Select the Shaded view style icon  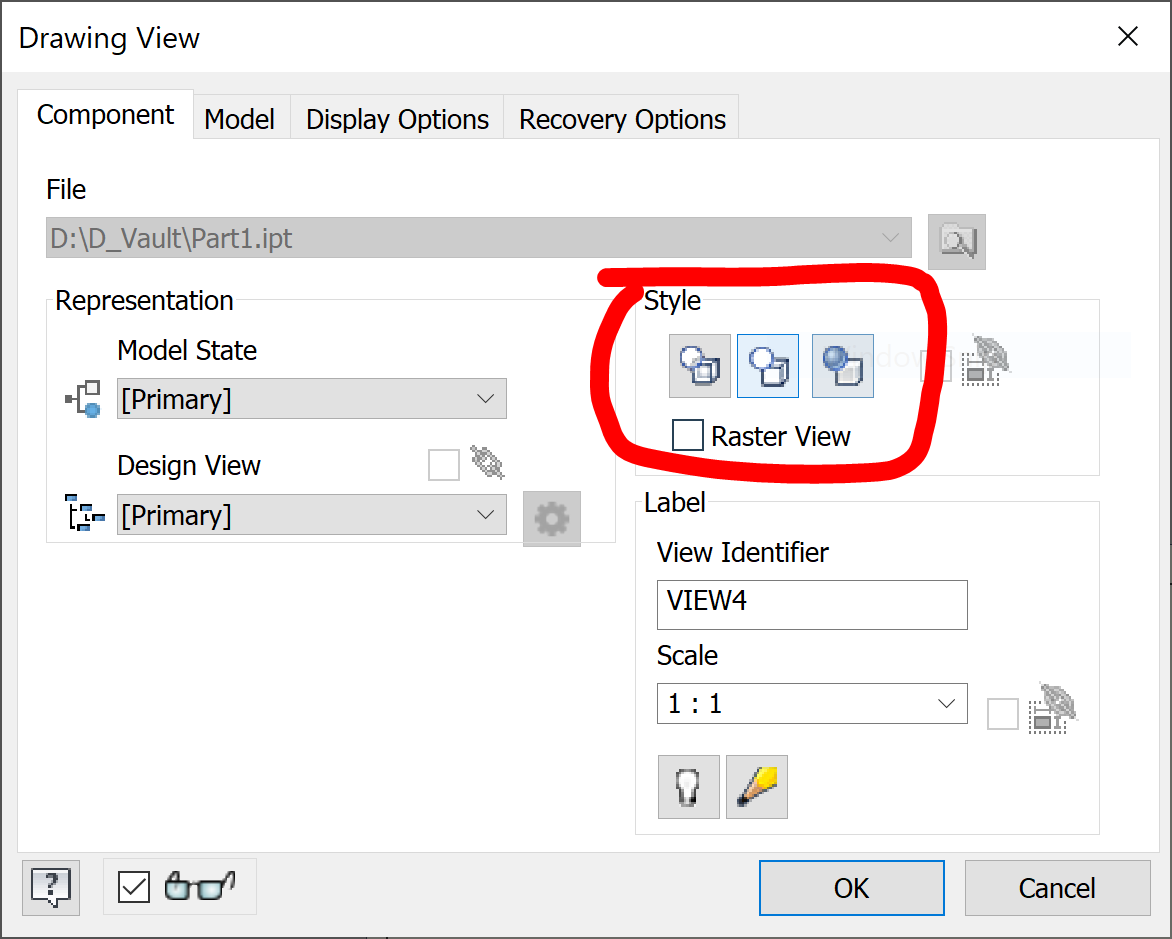click(x=842, y=365)
